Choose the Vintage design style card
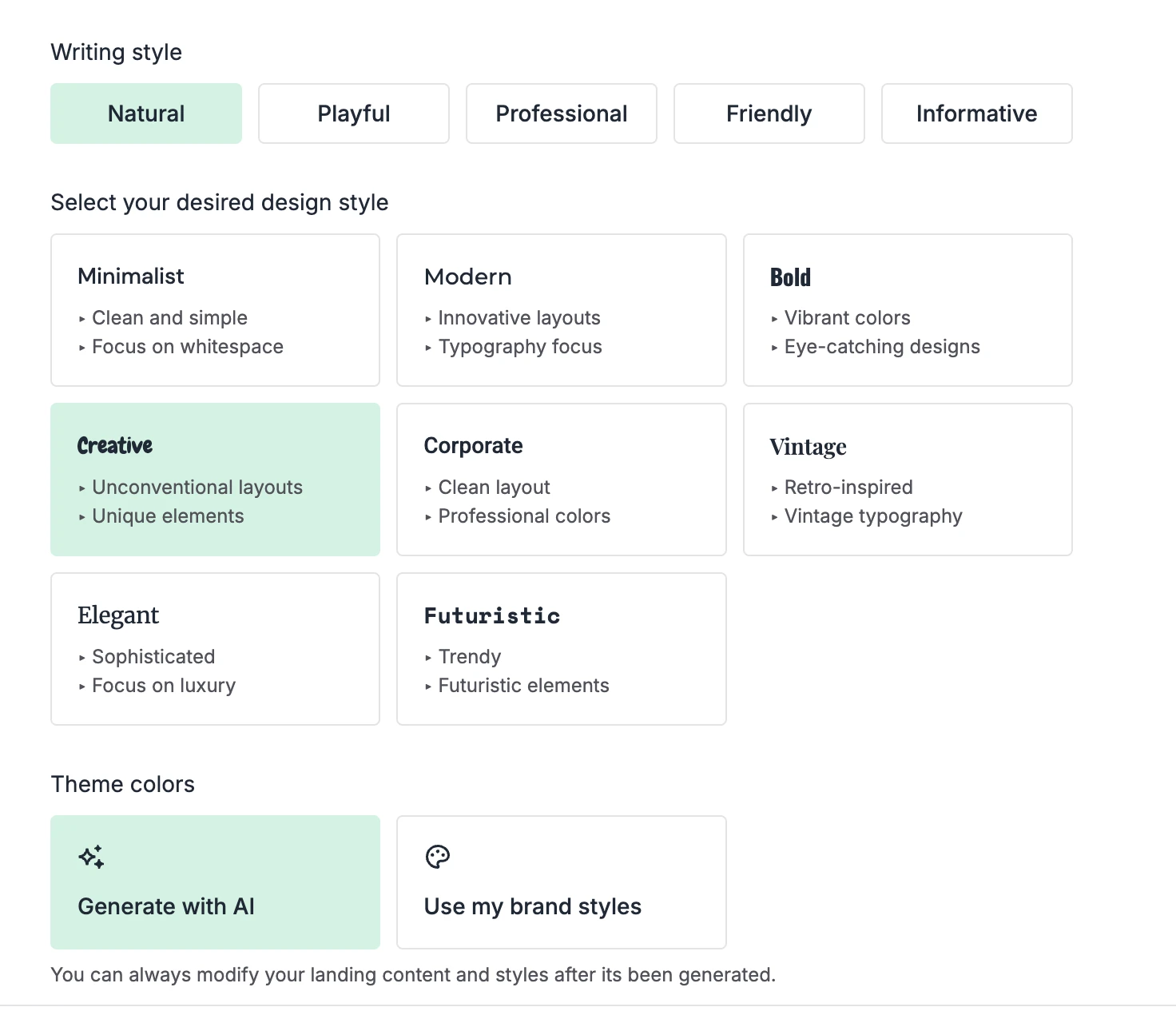 point(907,479)
